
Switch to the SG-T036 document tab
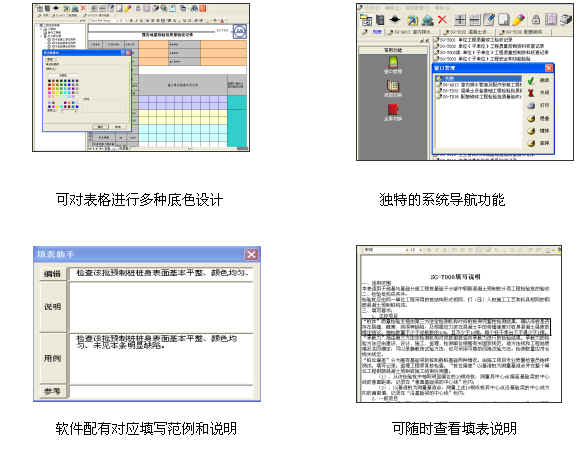[524, 32]
